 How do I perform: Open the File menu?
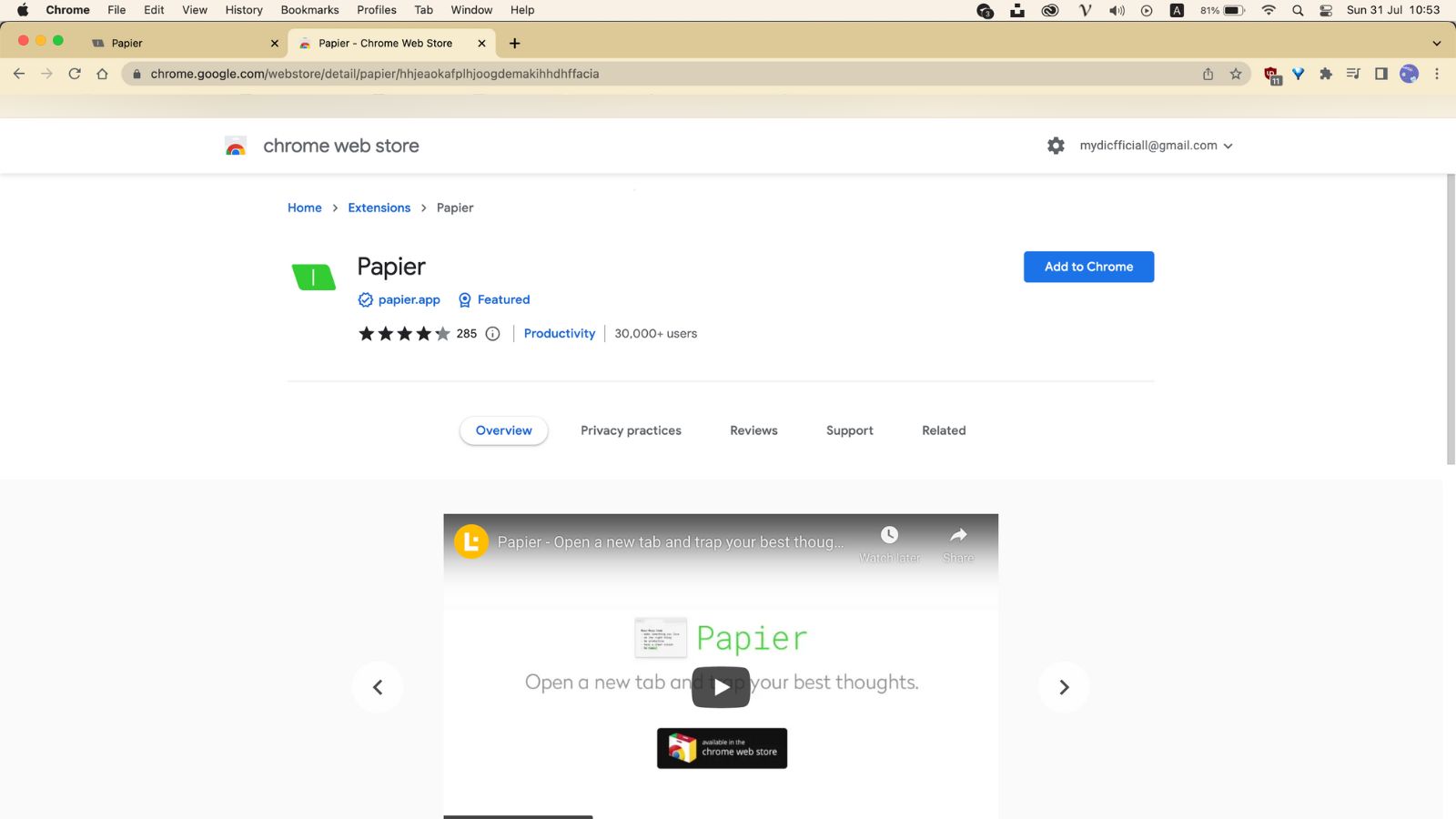[x=116, y=10]
